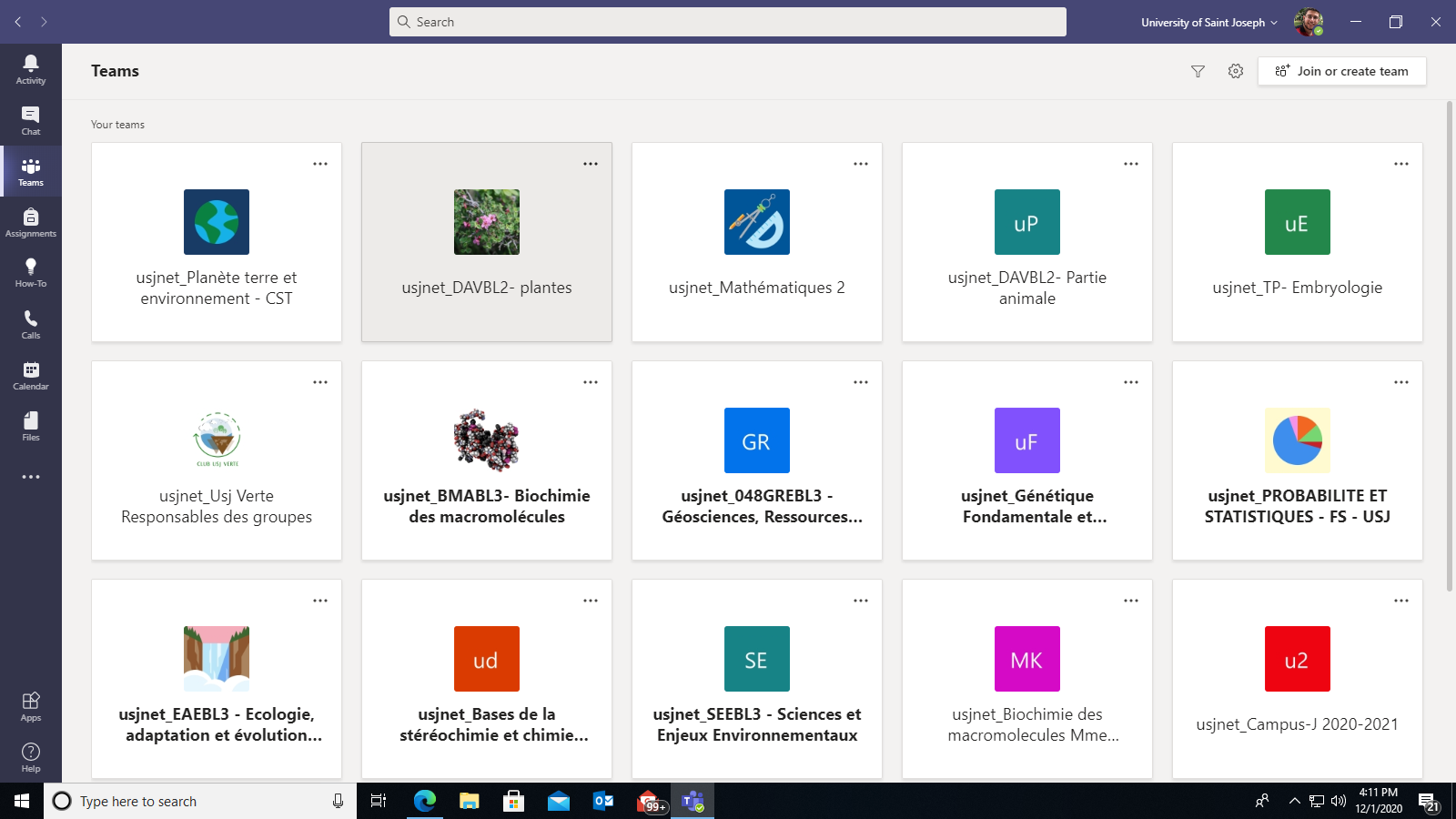Open the GR team avatar
Viewport: 1456px width, 819px height.
[x=757, y=440]
